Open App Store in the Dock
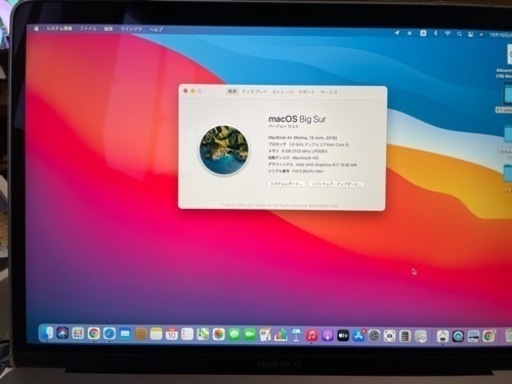Image resolution: width=512 pixels, height=384 pixels. (359, 336)
